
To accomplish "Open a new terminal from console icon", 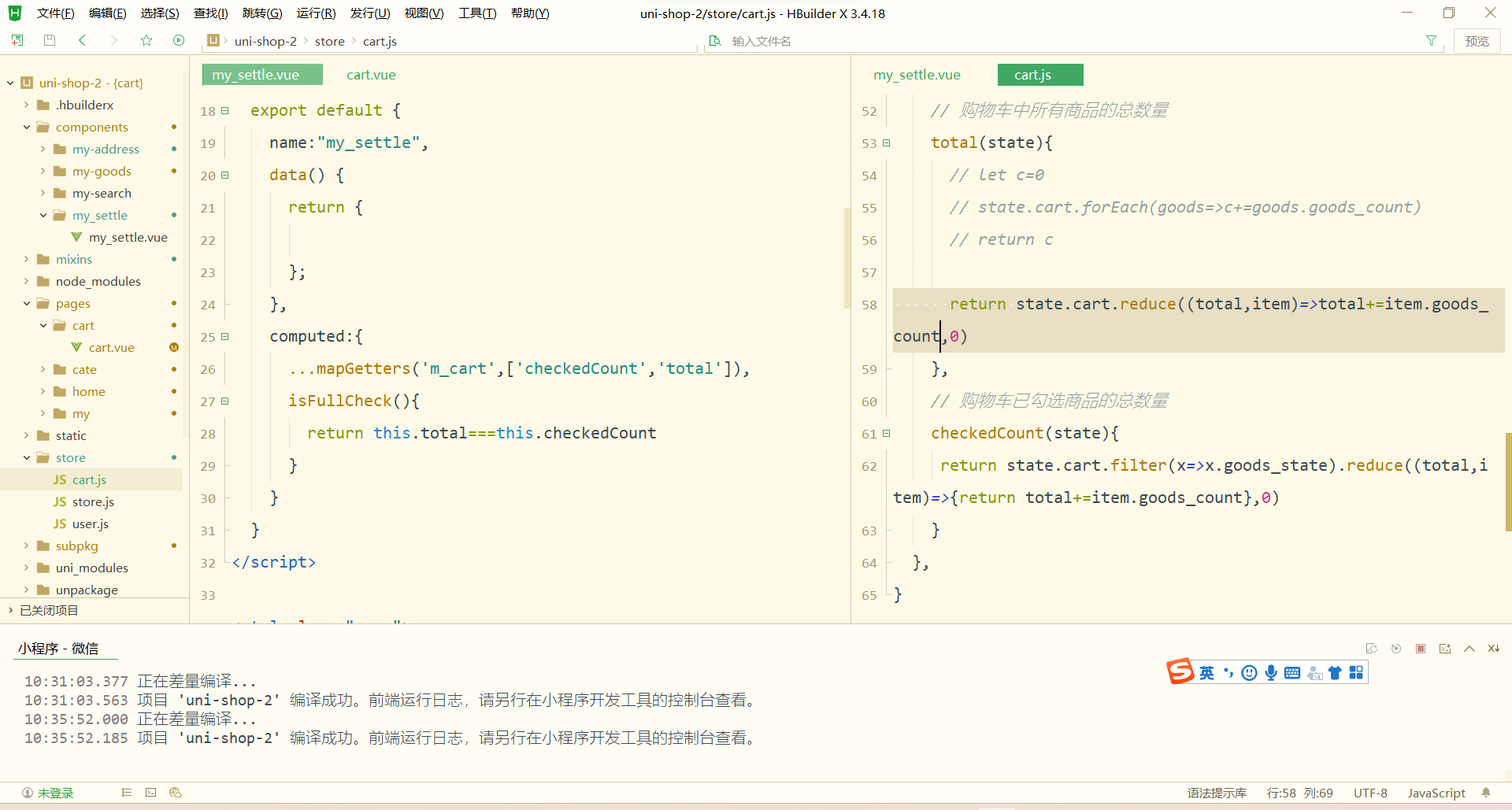I will (x=1445, y=649).
